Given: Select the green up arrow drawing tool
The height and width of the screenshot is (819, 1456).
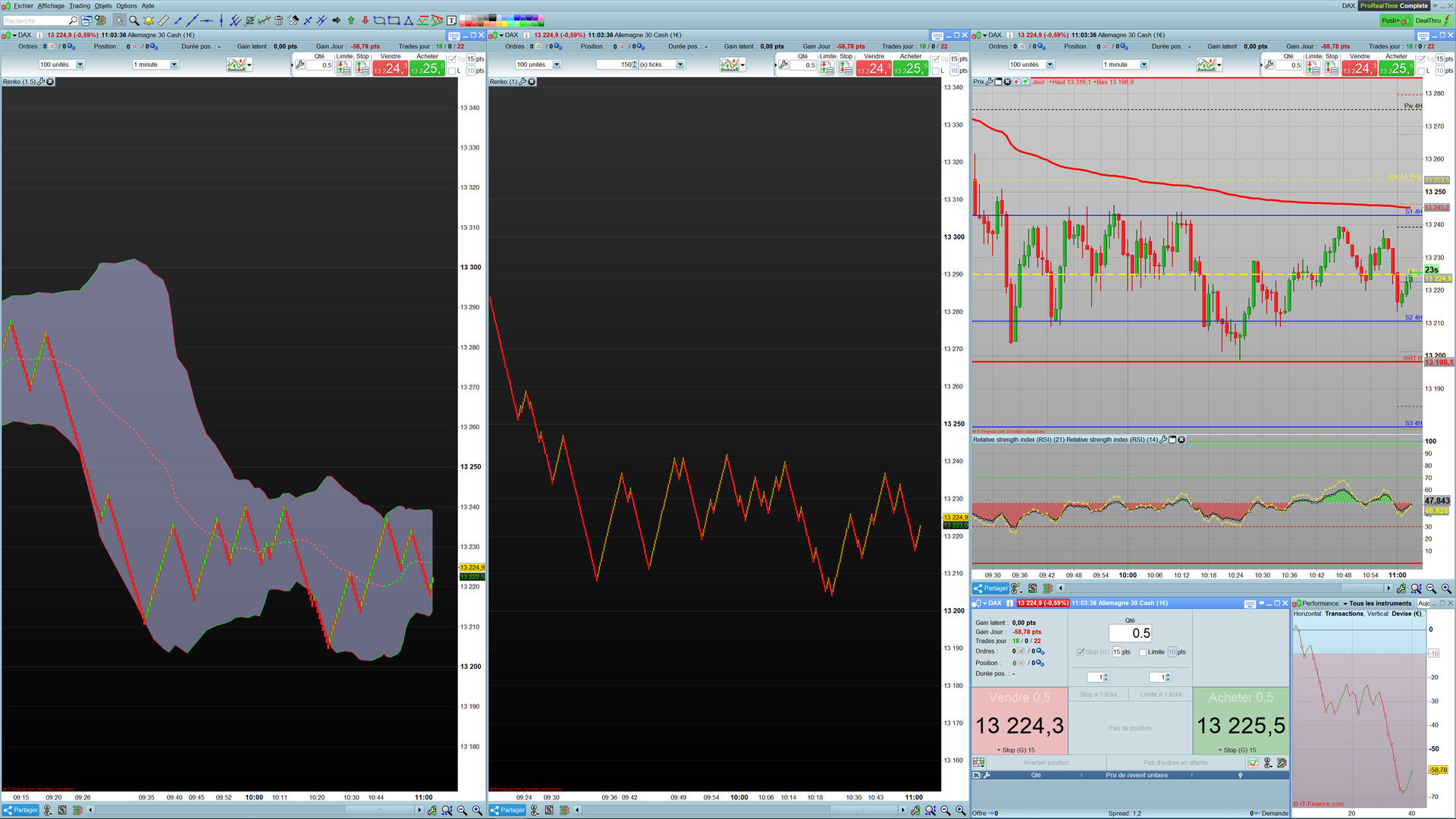Looking at the screenshot, I should pos(351,20).
